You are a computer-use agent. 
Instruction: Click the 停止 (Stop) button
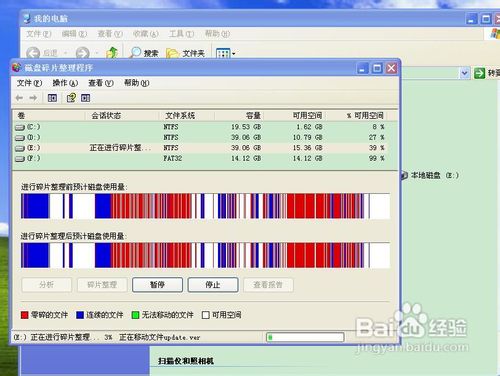[x=213, y=285]
